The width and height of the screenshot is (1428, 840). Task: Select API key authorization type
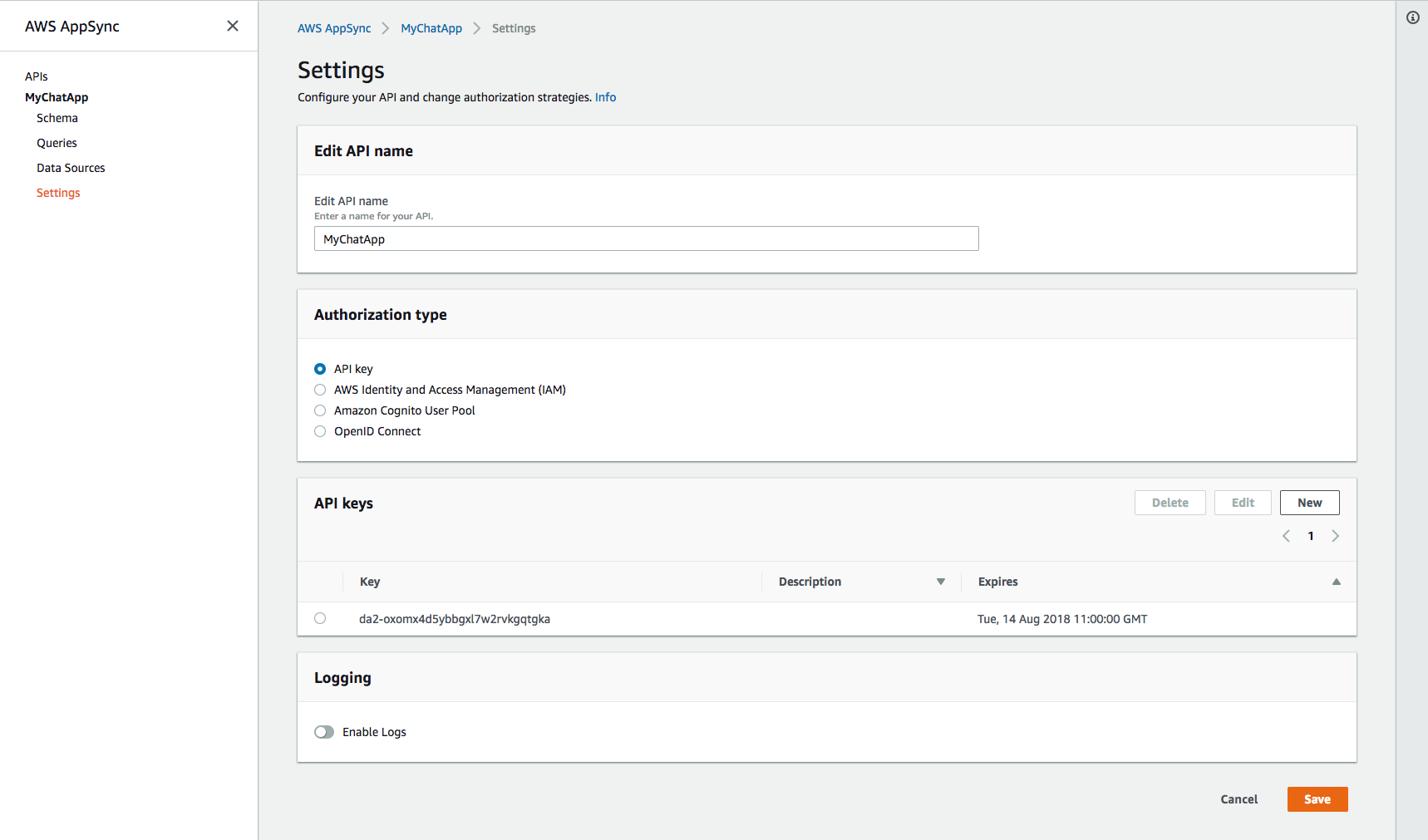[x=320, y=369]
